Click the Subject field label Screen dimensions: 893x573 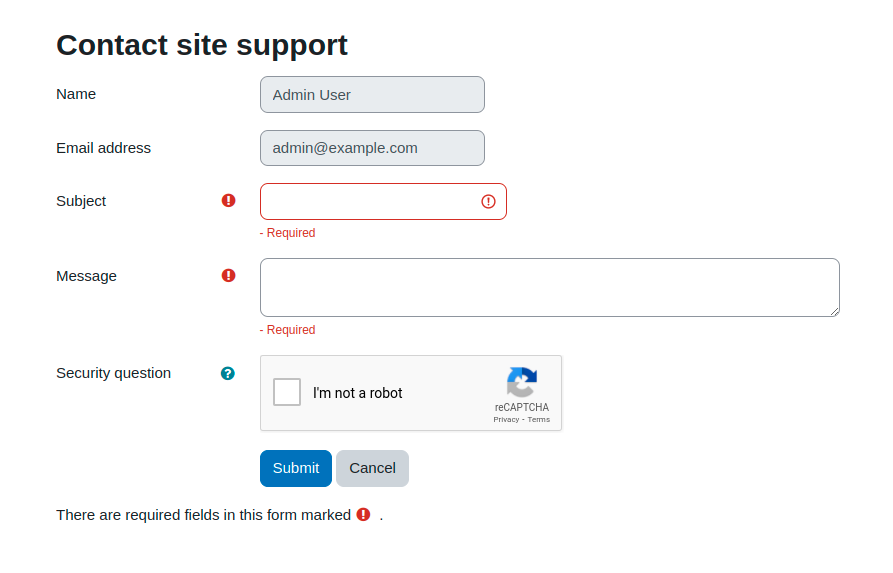click(81, 201)
